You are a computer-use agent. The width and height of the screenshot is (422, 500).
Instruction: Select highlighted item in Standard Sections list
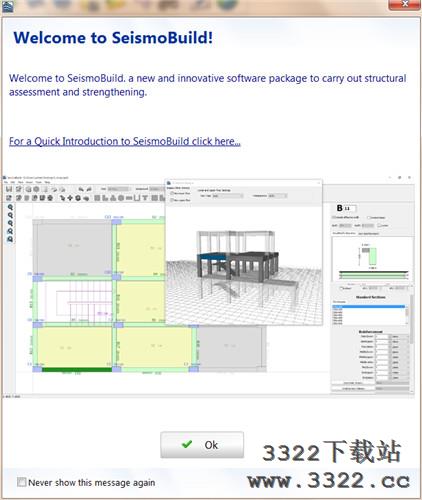click(368, 306)
